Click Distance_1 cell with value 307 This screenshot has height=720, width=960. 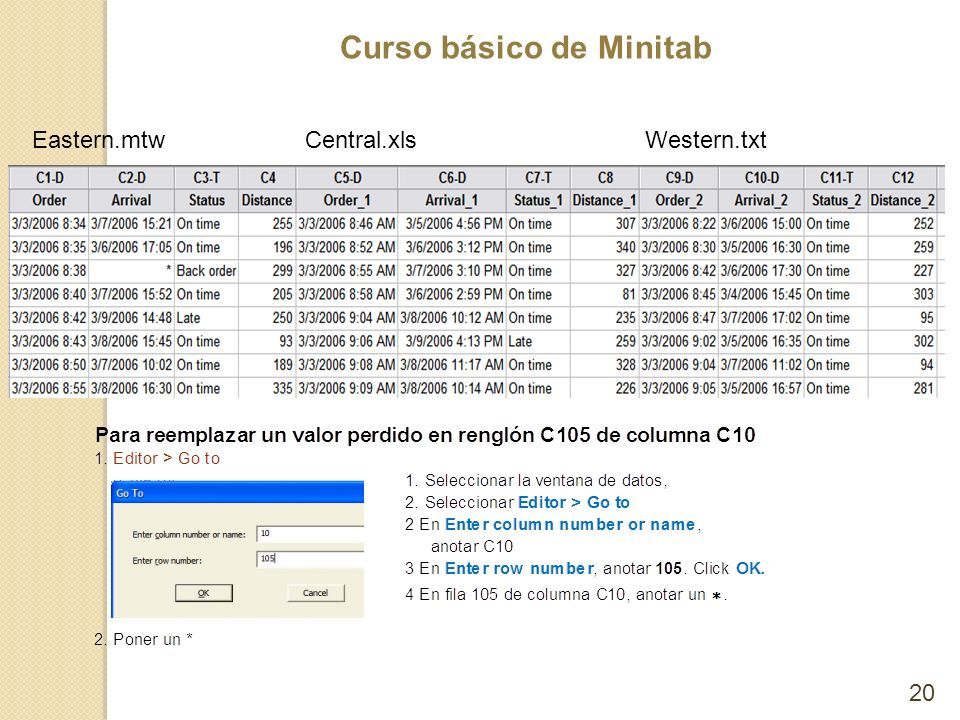(x=605, y=224)
